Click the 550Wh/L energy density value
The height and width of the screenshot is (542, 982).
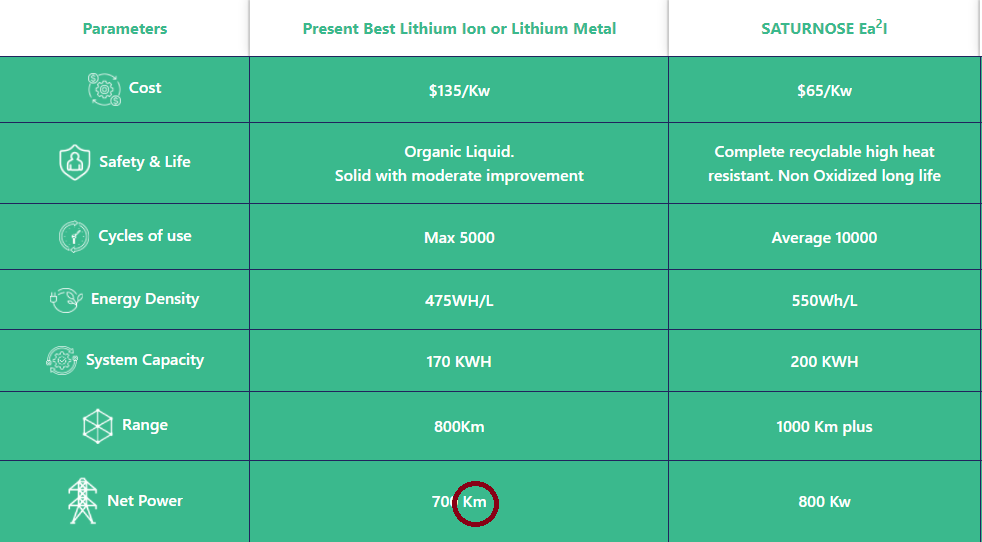824,301
